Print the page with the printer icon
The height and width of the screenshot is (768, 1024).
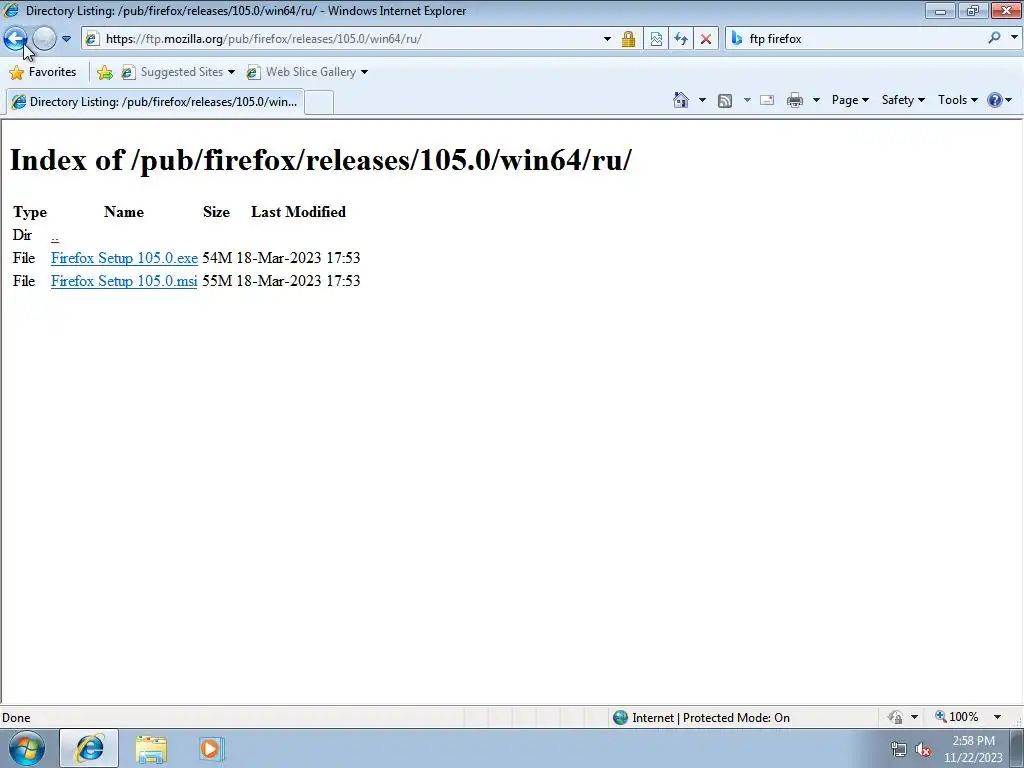(795, 100)
